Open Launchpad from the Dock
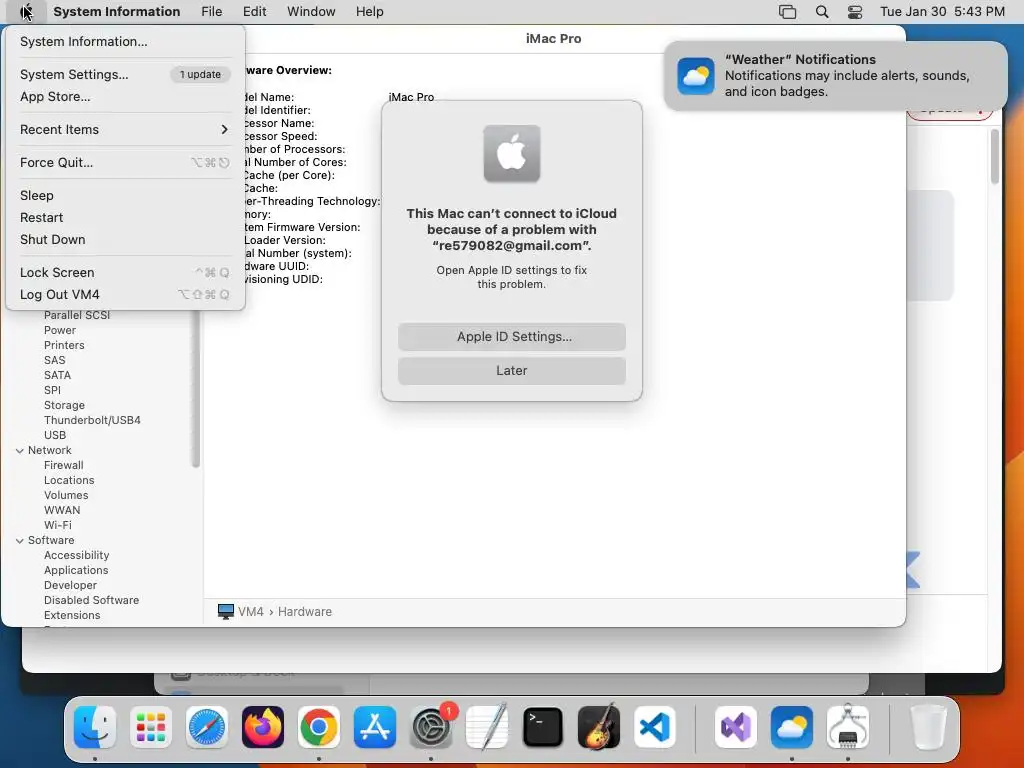Viewport: 1024px width, 768px height. pyautogui.click(x=151, y=727)
